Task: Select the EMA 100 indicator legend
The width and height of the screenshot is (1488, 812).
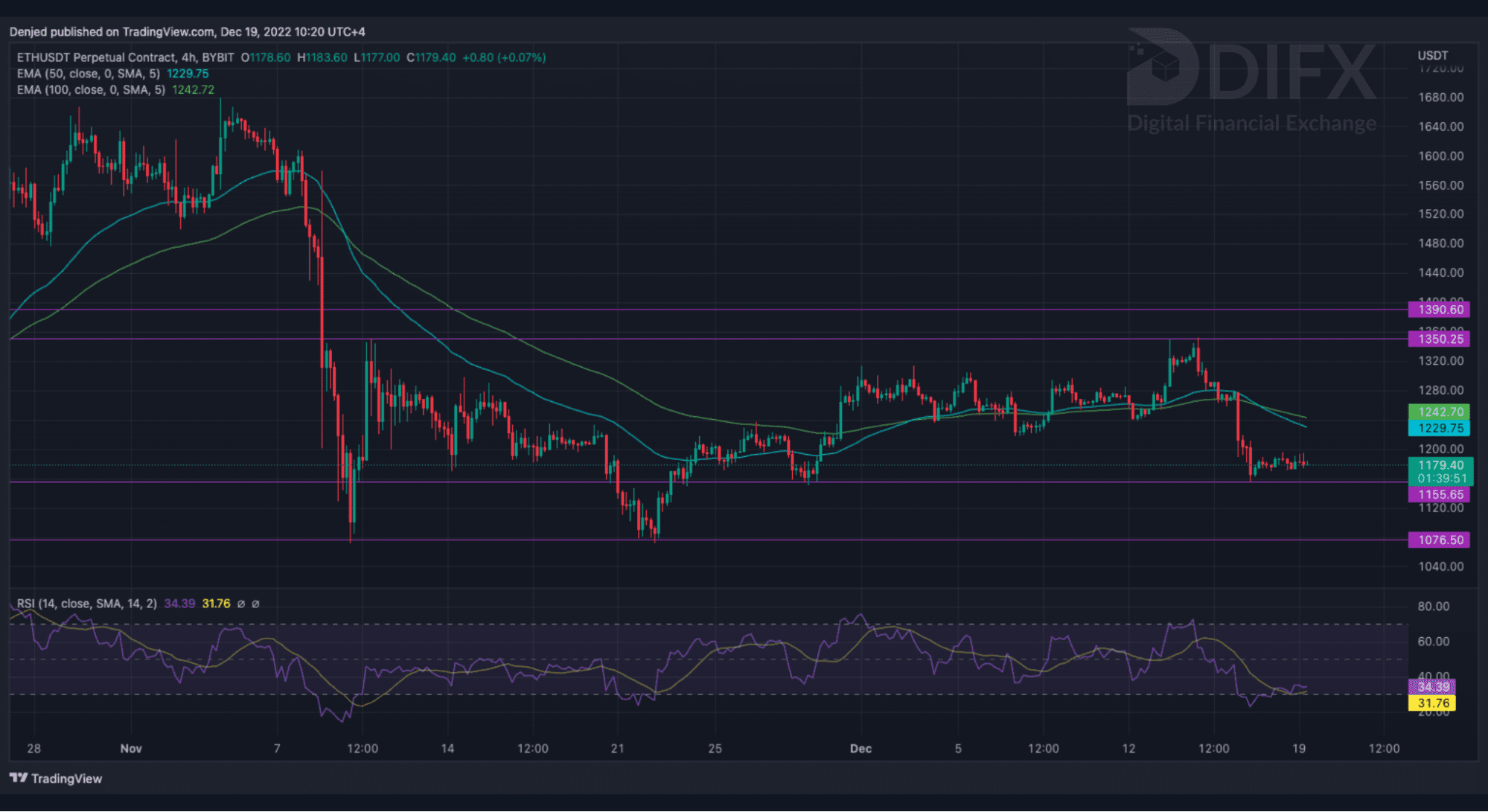Action: pos(91,89)
